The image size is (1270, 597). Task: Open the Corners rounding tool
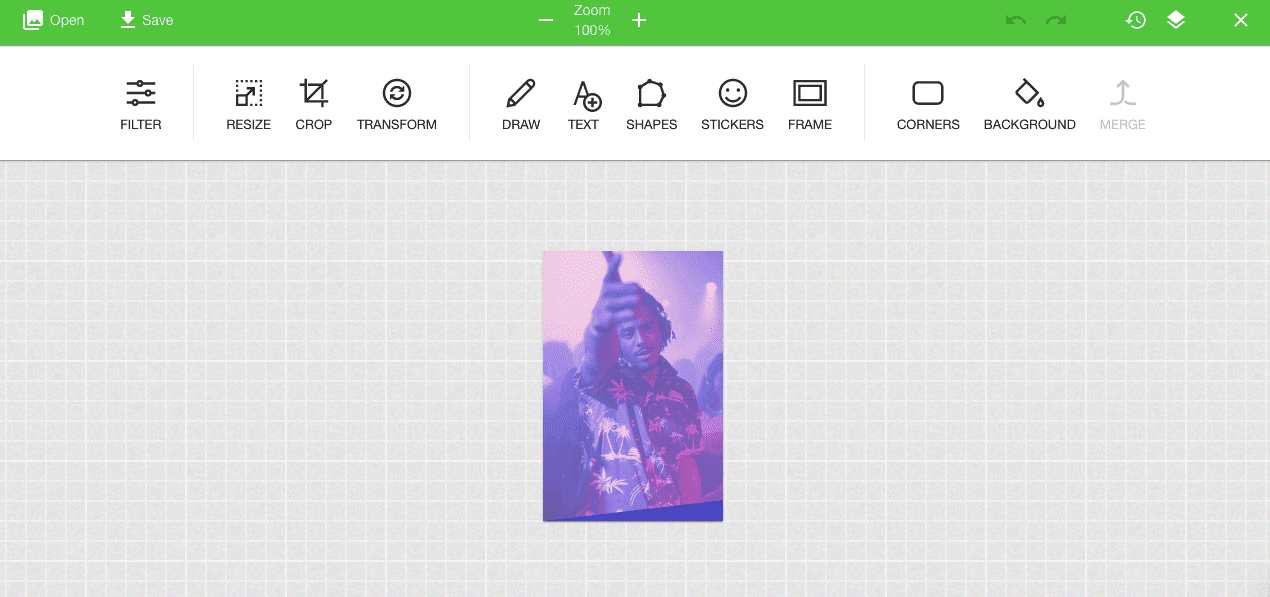point(928,104)
